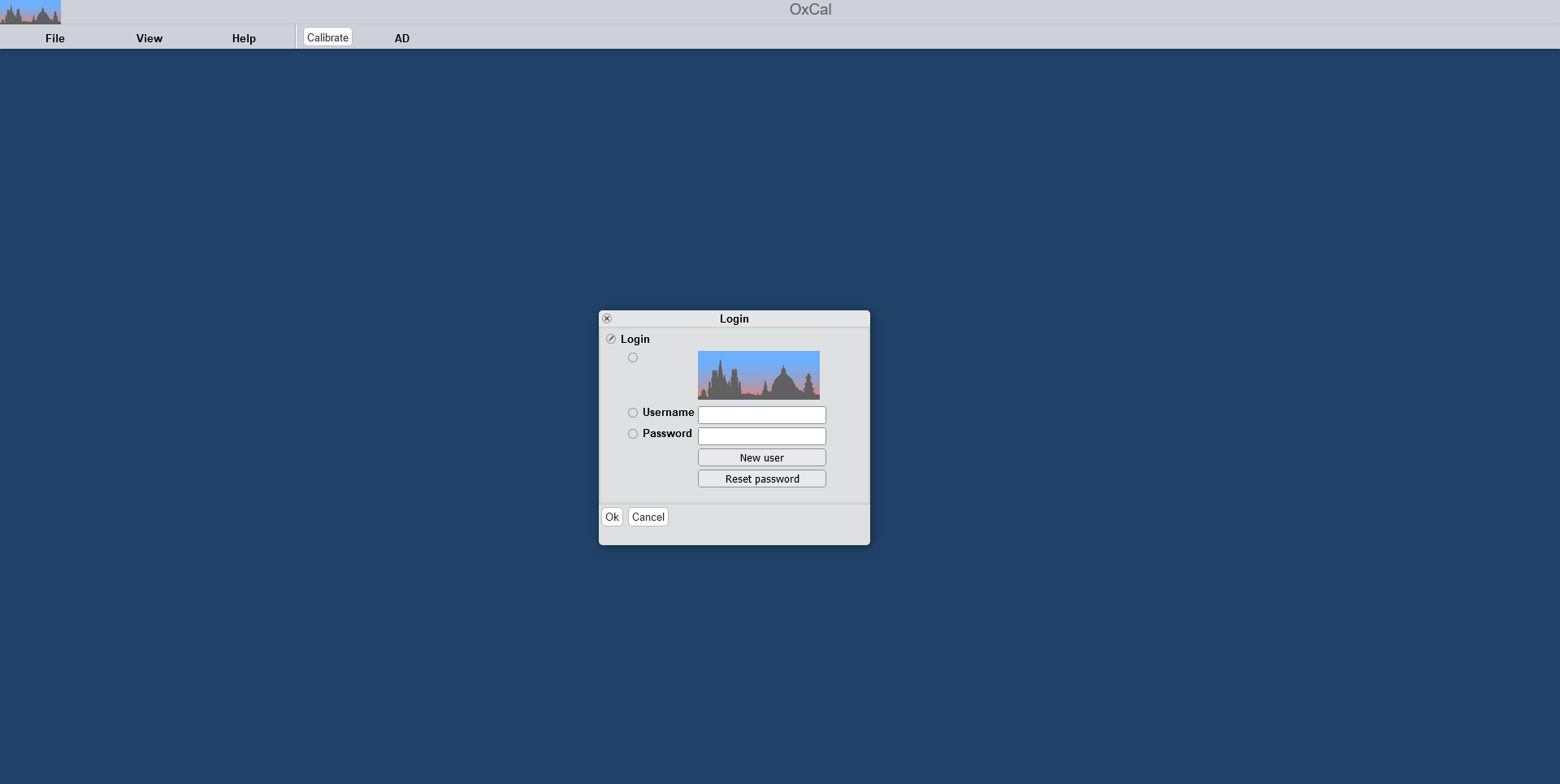Click the Oxford skyline image in Login dialog
This screenshot has width=1560, height=784.
coord(758,375)
